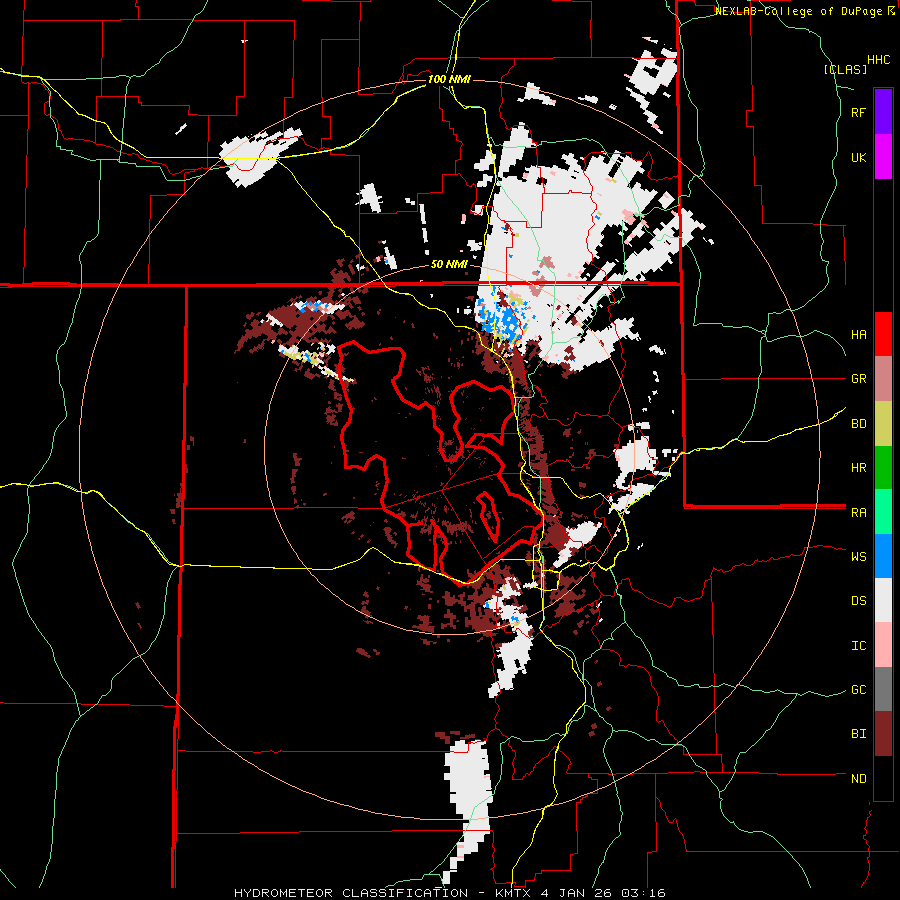Viewport: 900px width, 900px height.
Task: Click the IC pink legend swatch
Action: coord(883,645)
